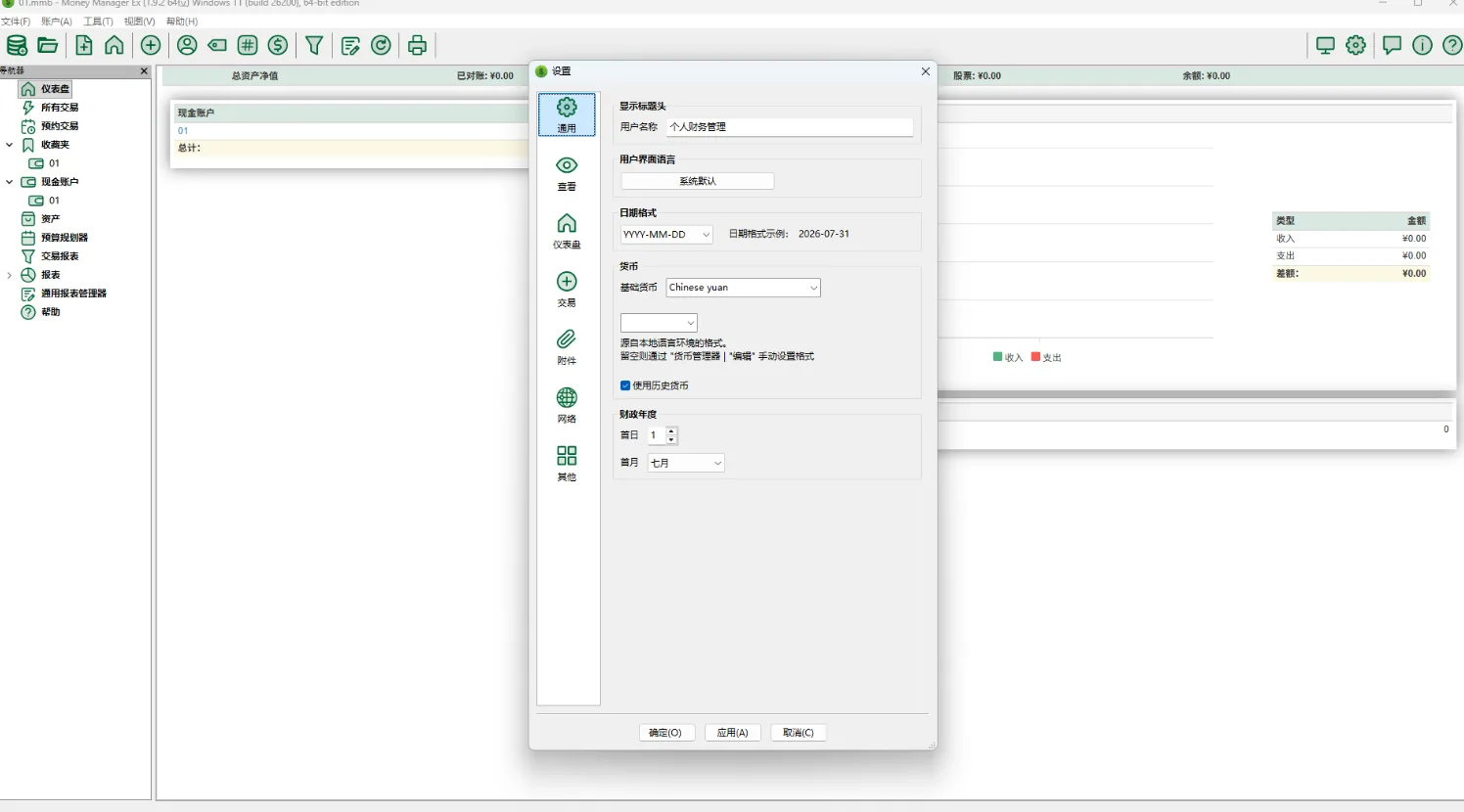Click the green 收入 legend swatch
Viewport: 1464px width, 812px height.
tap(998, 357)
